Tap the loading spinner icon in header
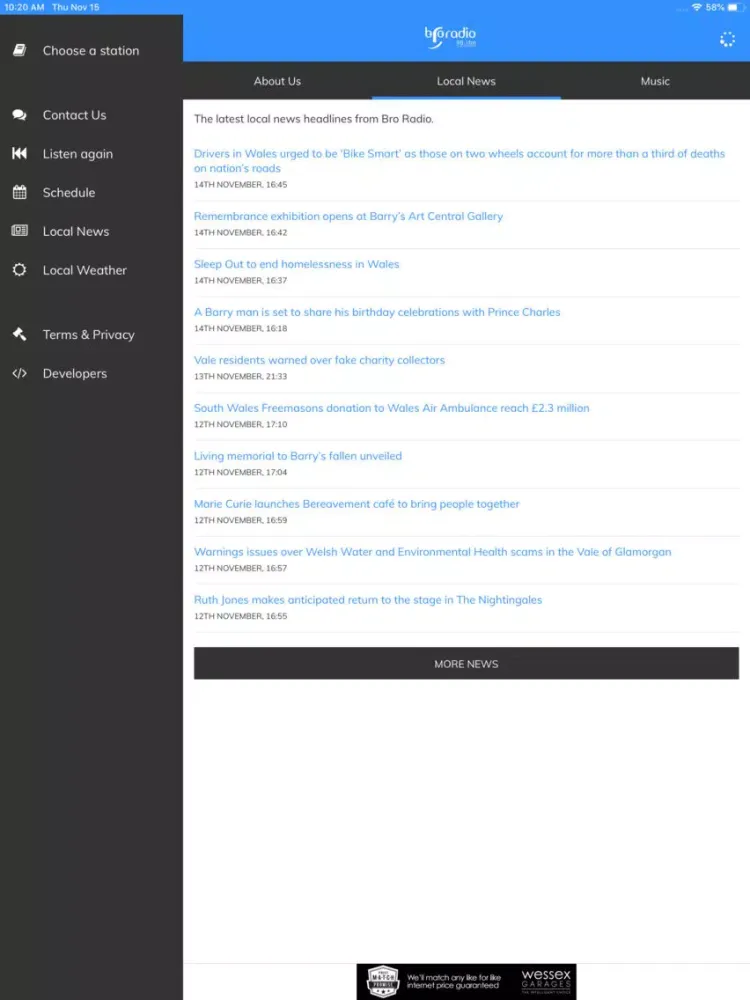Viewport: 750px width, 1000px height. pyautogui.click(x=727, y=40)
